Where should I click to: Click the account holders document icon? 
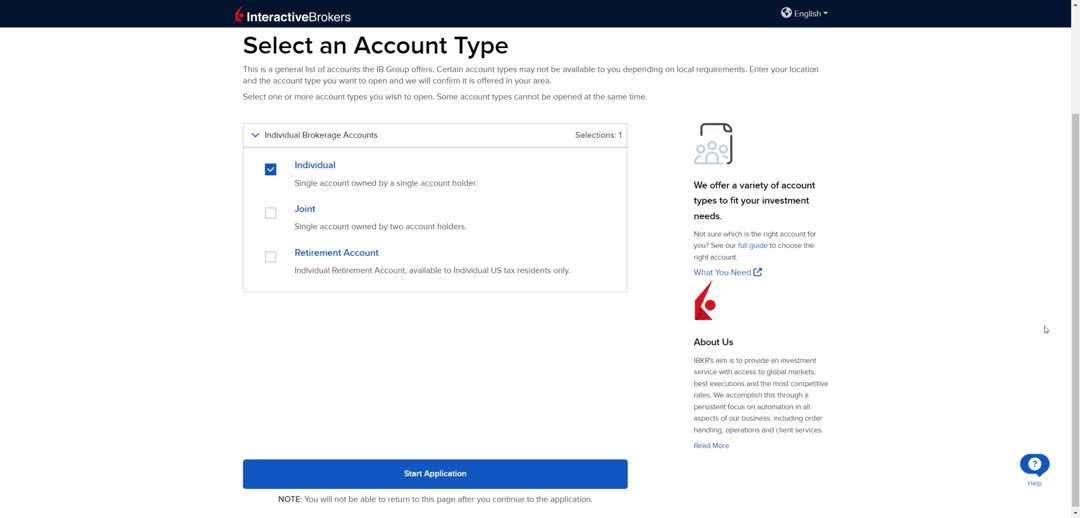713,144
